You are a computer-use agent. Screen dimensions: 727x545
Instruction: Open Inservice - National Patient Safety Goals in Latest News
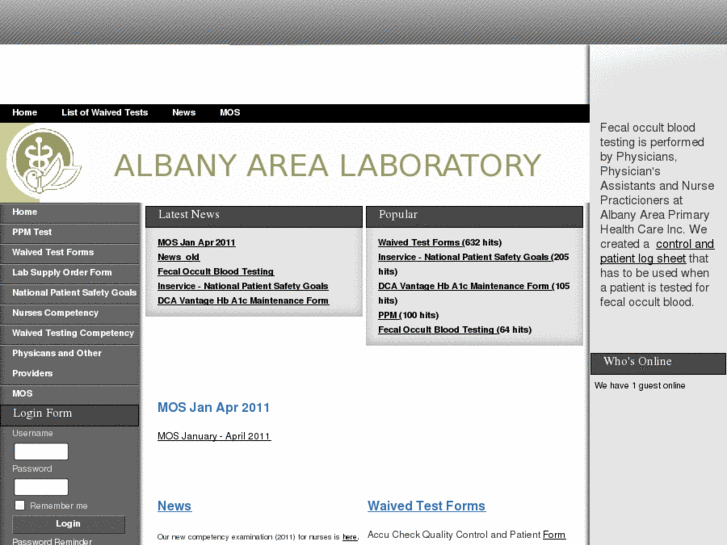tap(242, 286)
